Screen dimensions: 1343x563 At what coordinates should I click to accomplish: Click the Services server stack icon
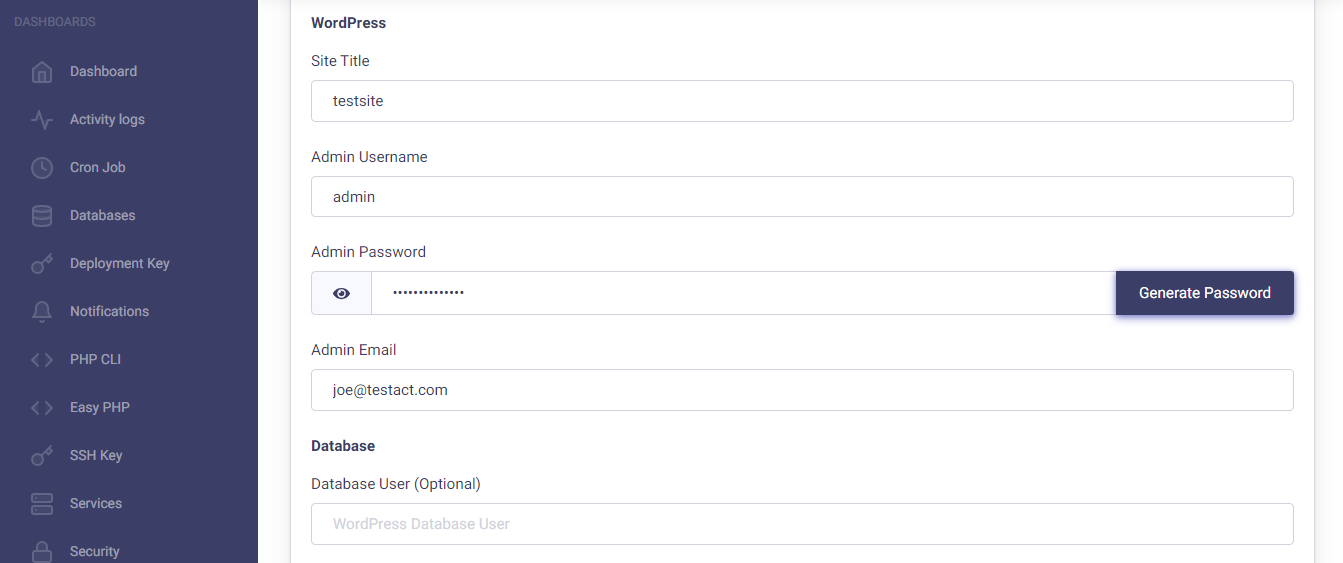(x=42, y=504)
